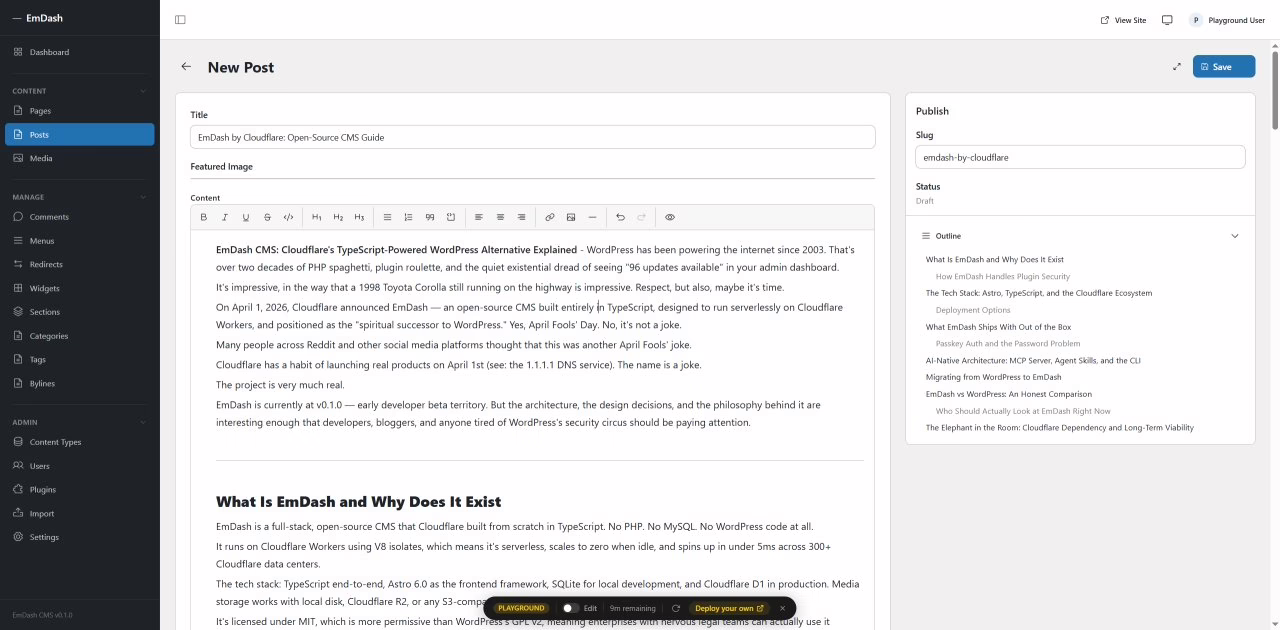Open Bylines in the sidebar
Viewport: 1280px width, 630px height.
[80, 383]
